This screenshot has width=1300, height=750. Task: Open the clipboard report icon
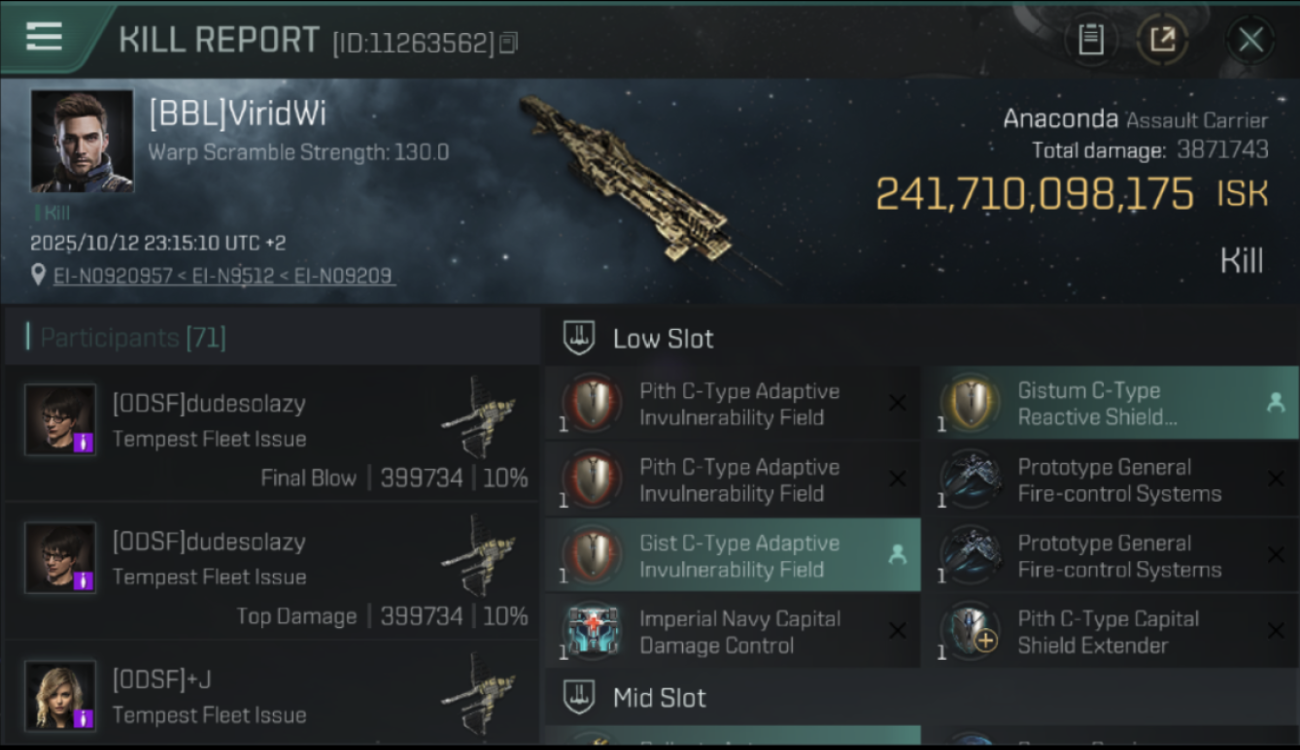point(1090,40)
